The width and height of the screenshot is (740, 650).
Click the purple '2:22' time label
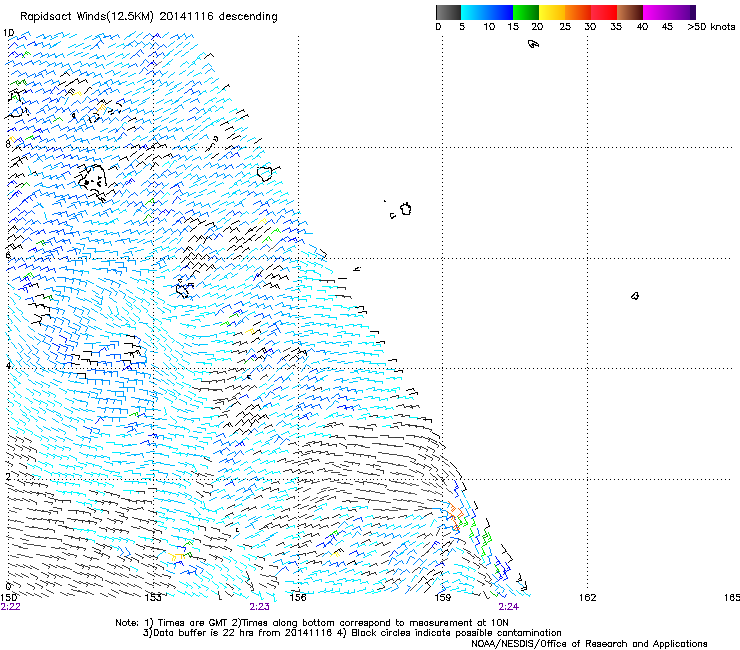click(x=10, y=607)
